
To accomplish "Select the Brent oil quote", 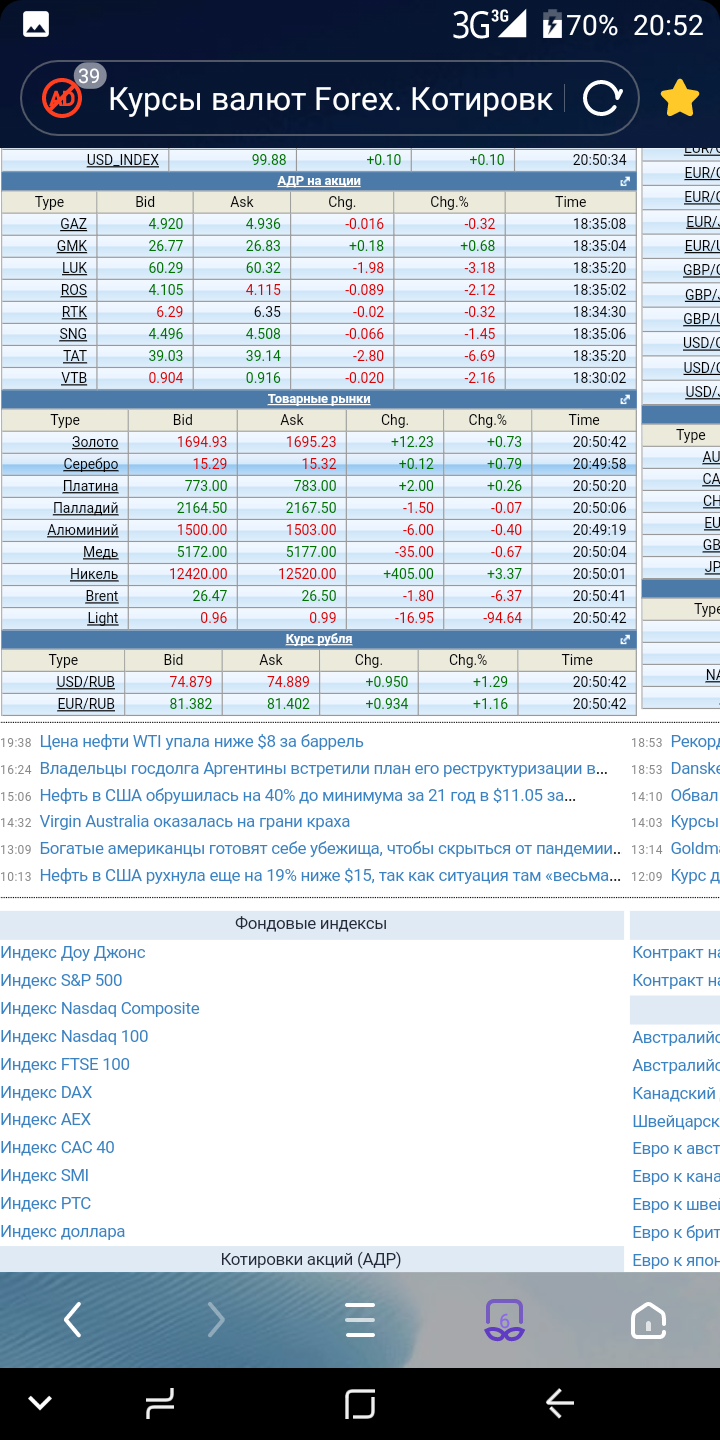I will tap(102, 596).
